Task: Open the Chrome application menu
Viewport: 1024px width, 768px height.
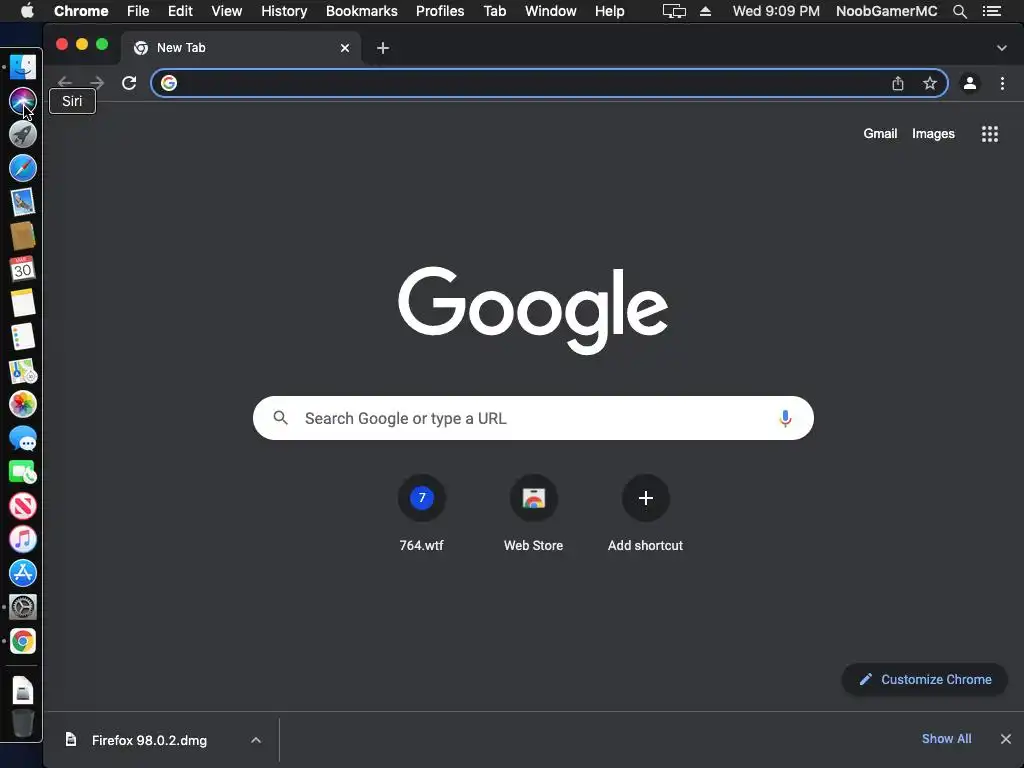Action: pos(81,11)
